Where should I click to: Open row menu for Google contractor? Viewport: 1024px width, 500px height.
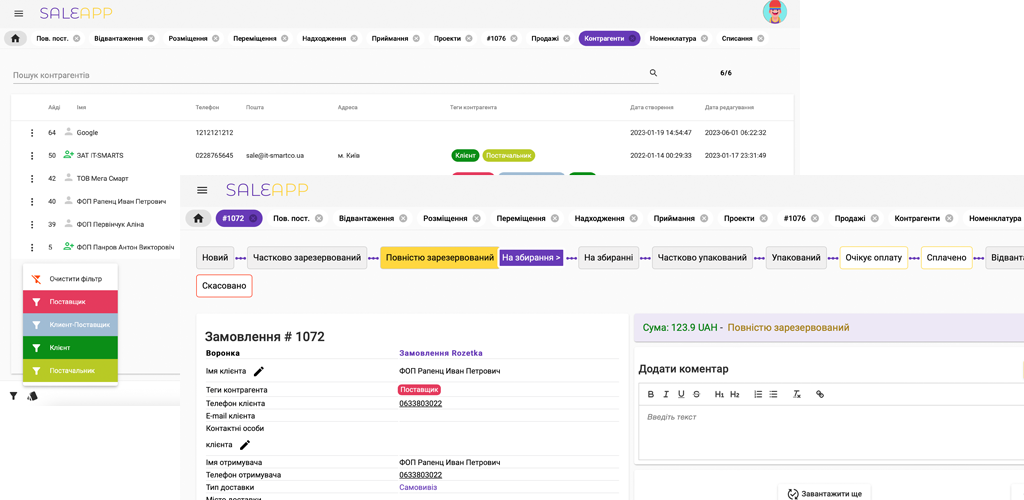31,133
